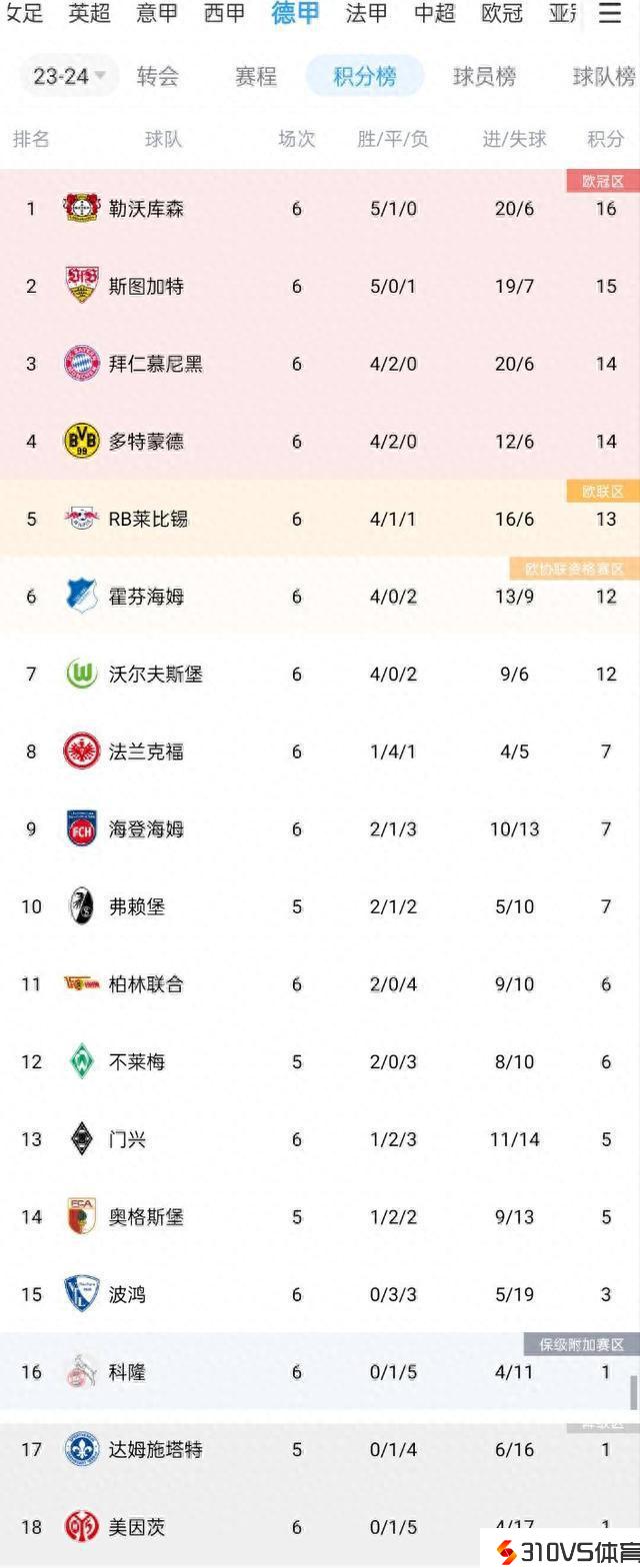
Task: Expand the 23-24 season dropdown
Action: (69, 76)
